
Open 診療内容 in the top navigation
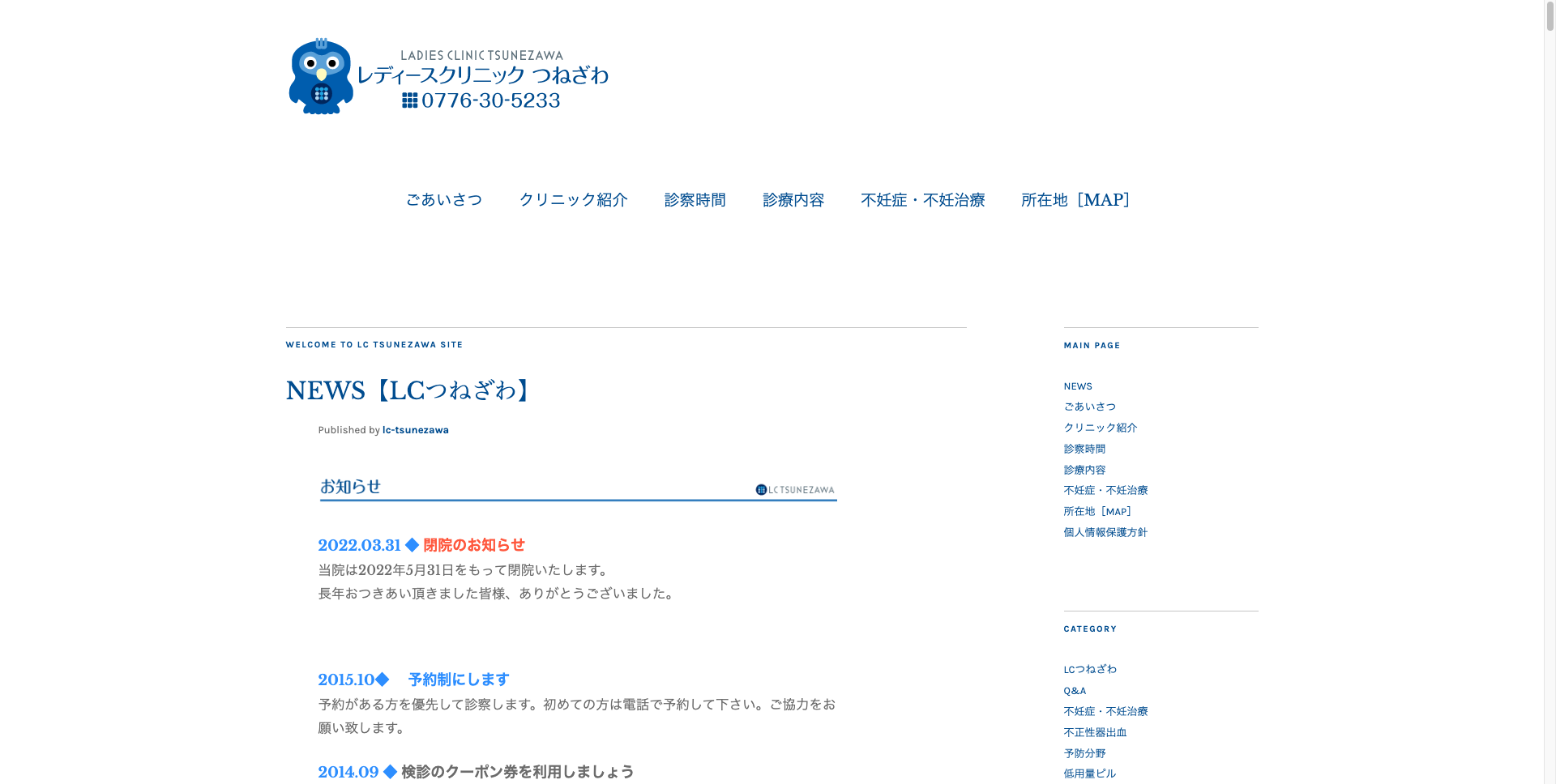pyautogui.click(x=793, y=200)
